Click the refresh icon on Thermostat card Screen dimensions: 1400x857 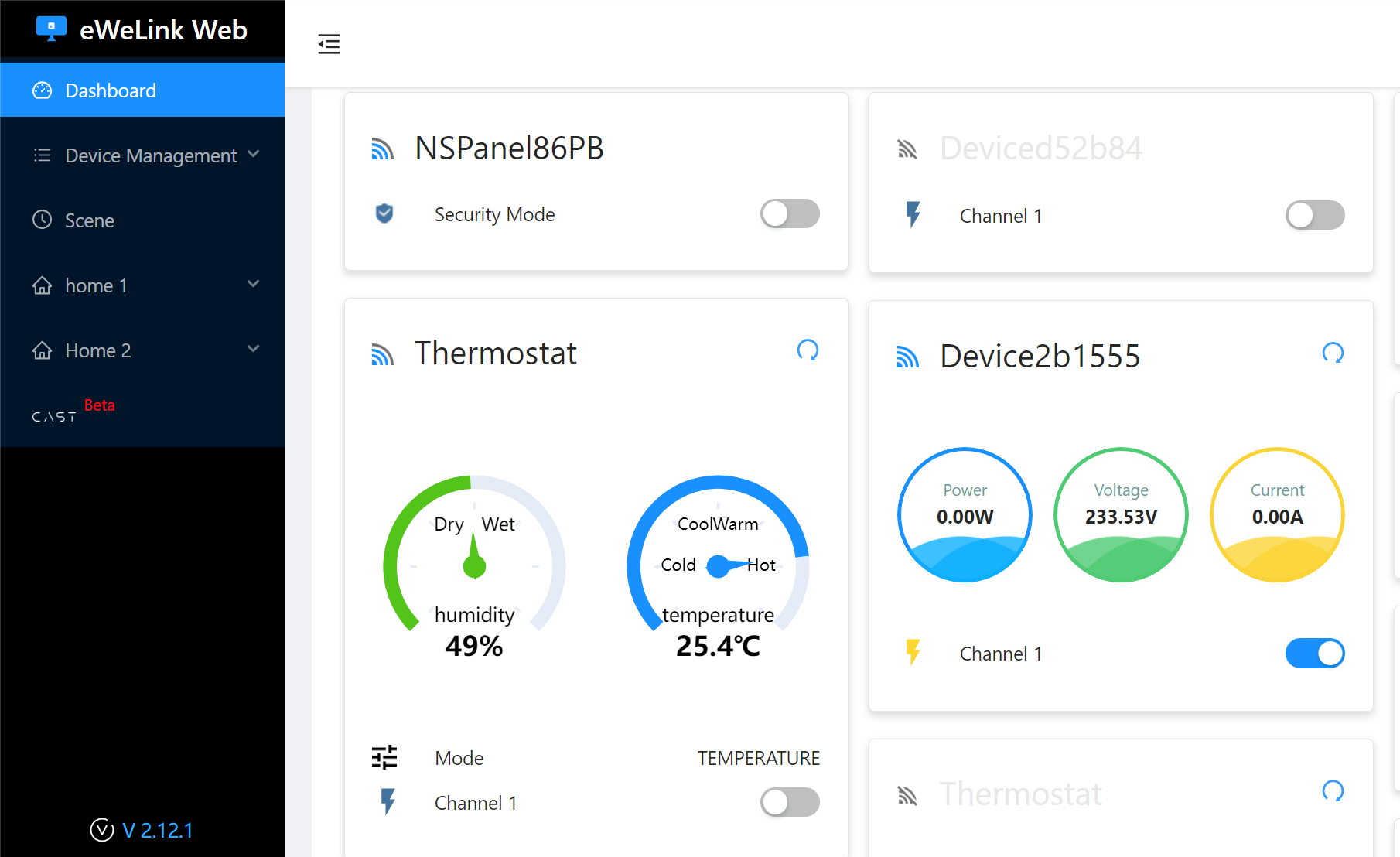click(x=808, y=350)
